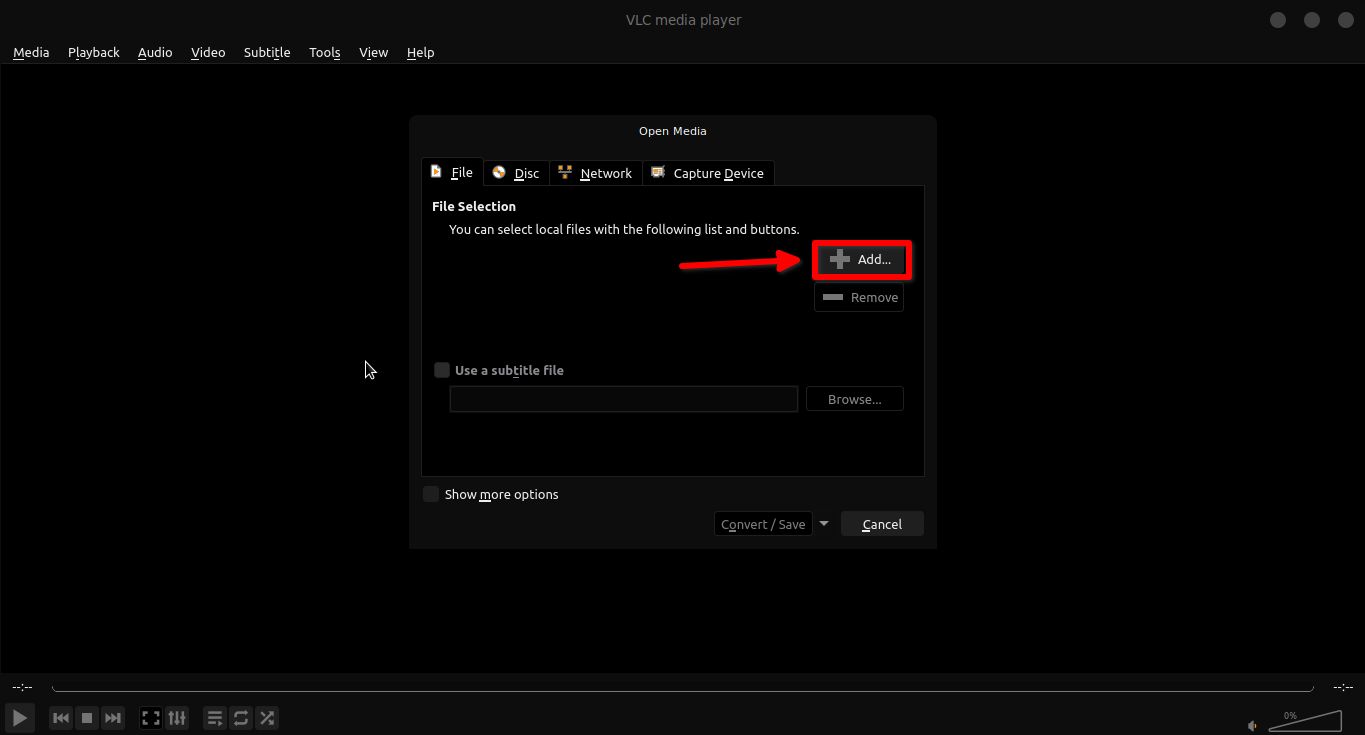1365x735 pixels.
Task: Enable the 'Use a subtitle file' checkbox
Action: click(x=442, y=370)
